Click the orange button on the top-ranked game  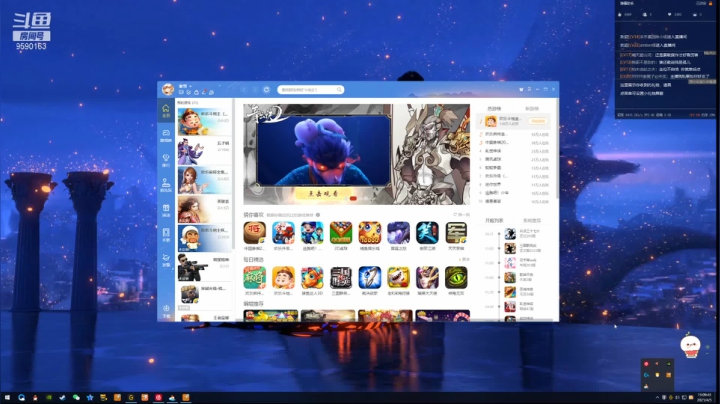click(538, 121)
